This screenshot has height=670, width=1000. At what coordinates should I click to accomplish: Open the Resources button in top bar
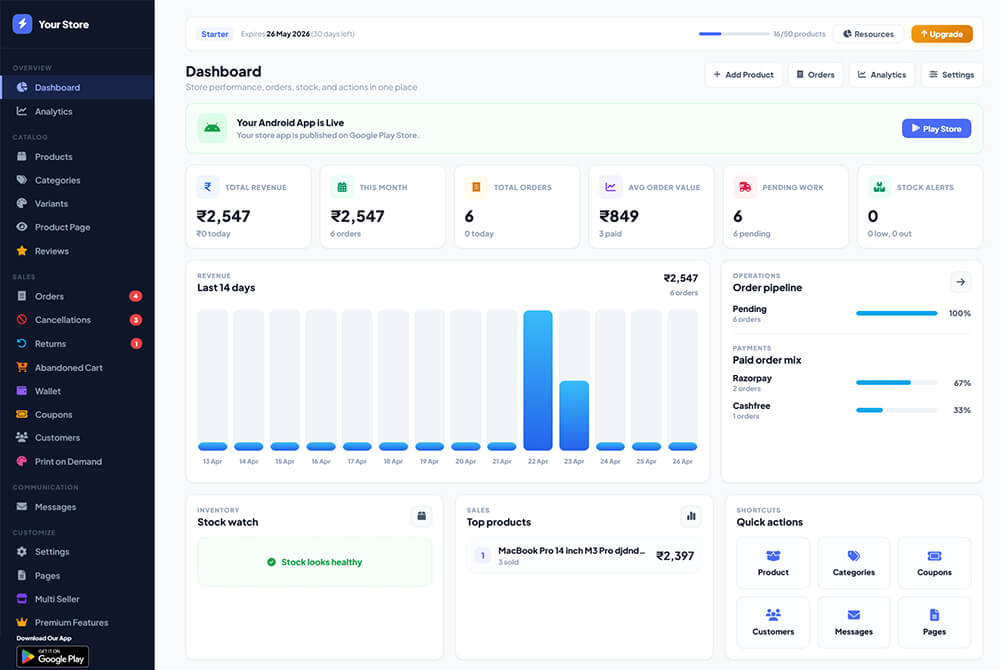[867, 34]
